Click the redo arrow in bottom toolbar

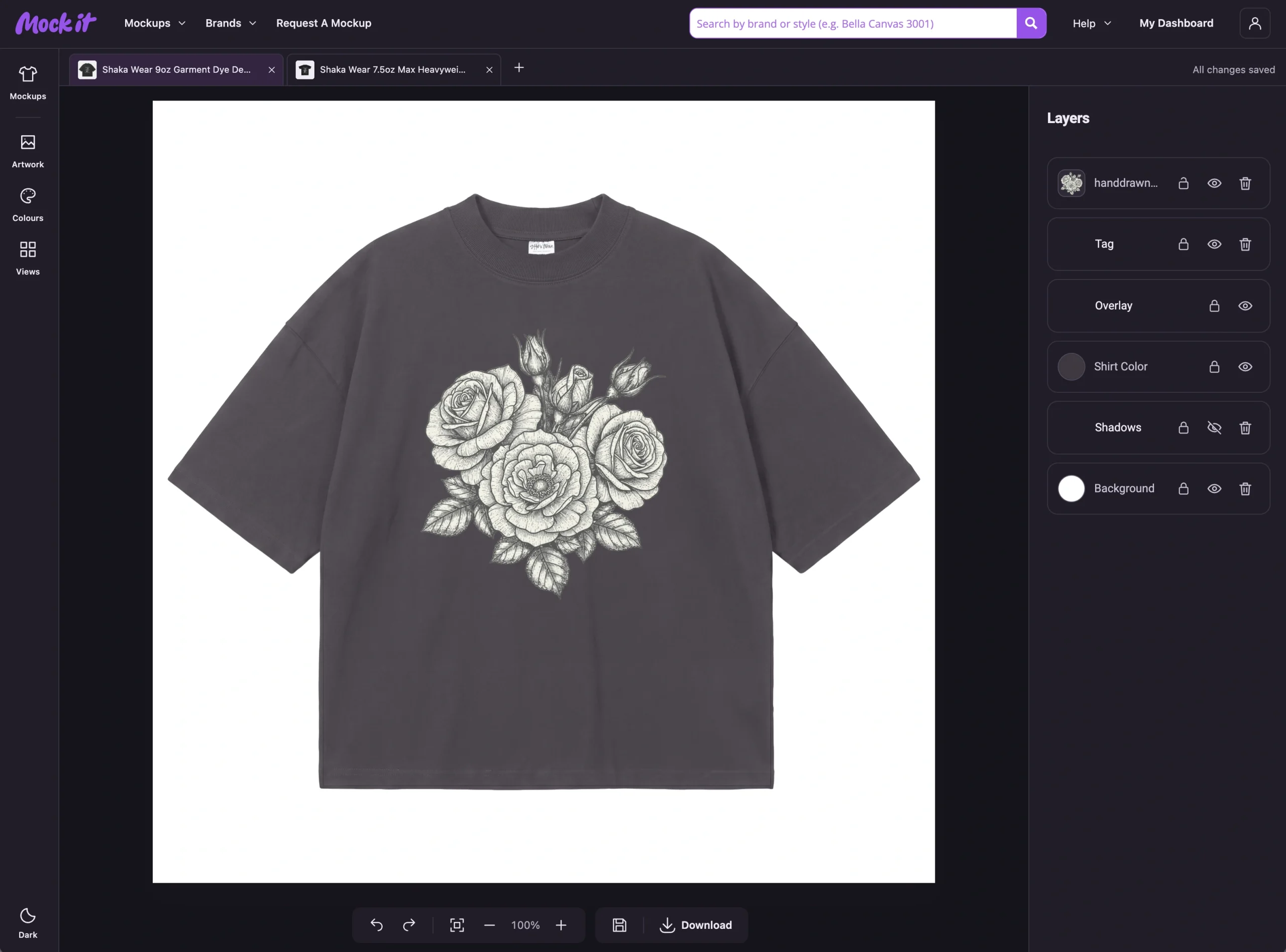tap(409, 925)
